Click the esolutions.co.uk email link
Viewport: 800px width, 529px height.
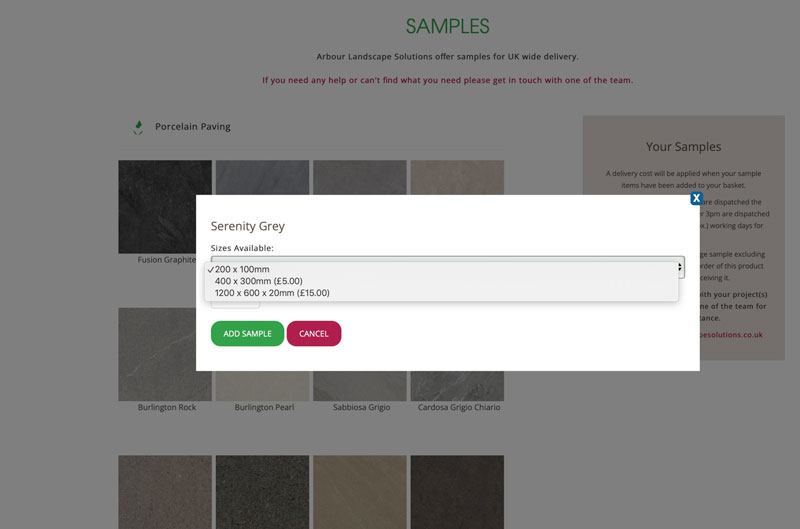(731, 335)
